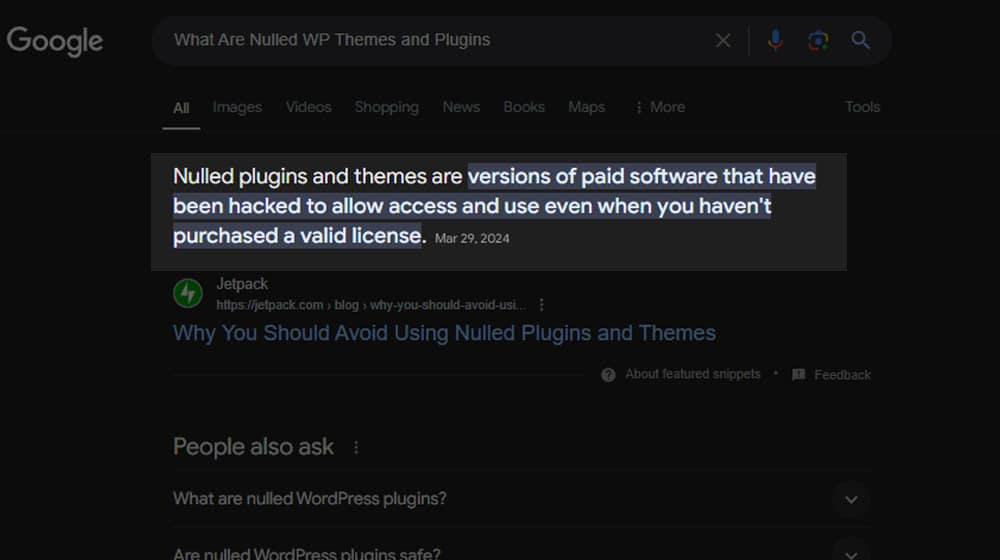Open About featured snippets link
Image resolution: width=1000 pixels, height=560 pixels.
[x=693, y=374]
